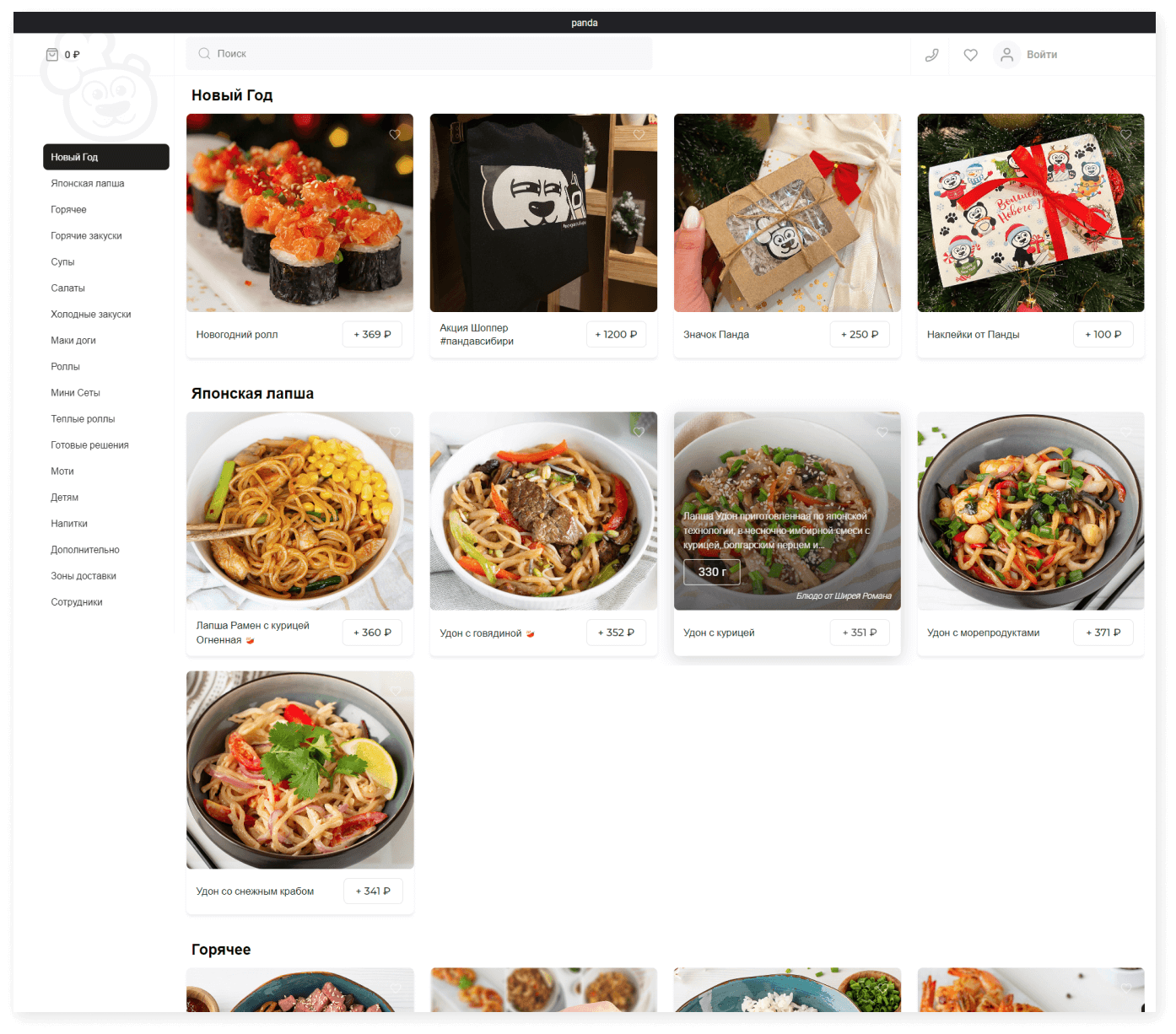The height and width of the screenshot is (1034, 1176).
Task: Go to Зоны доставки section
Action: (x=84, y=576)
